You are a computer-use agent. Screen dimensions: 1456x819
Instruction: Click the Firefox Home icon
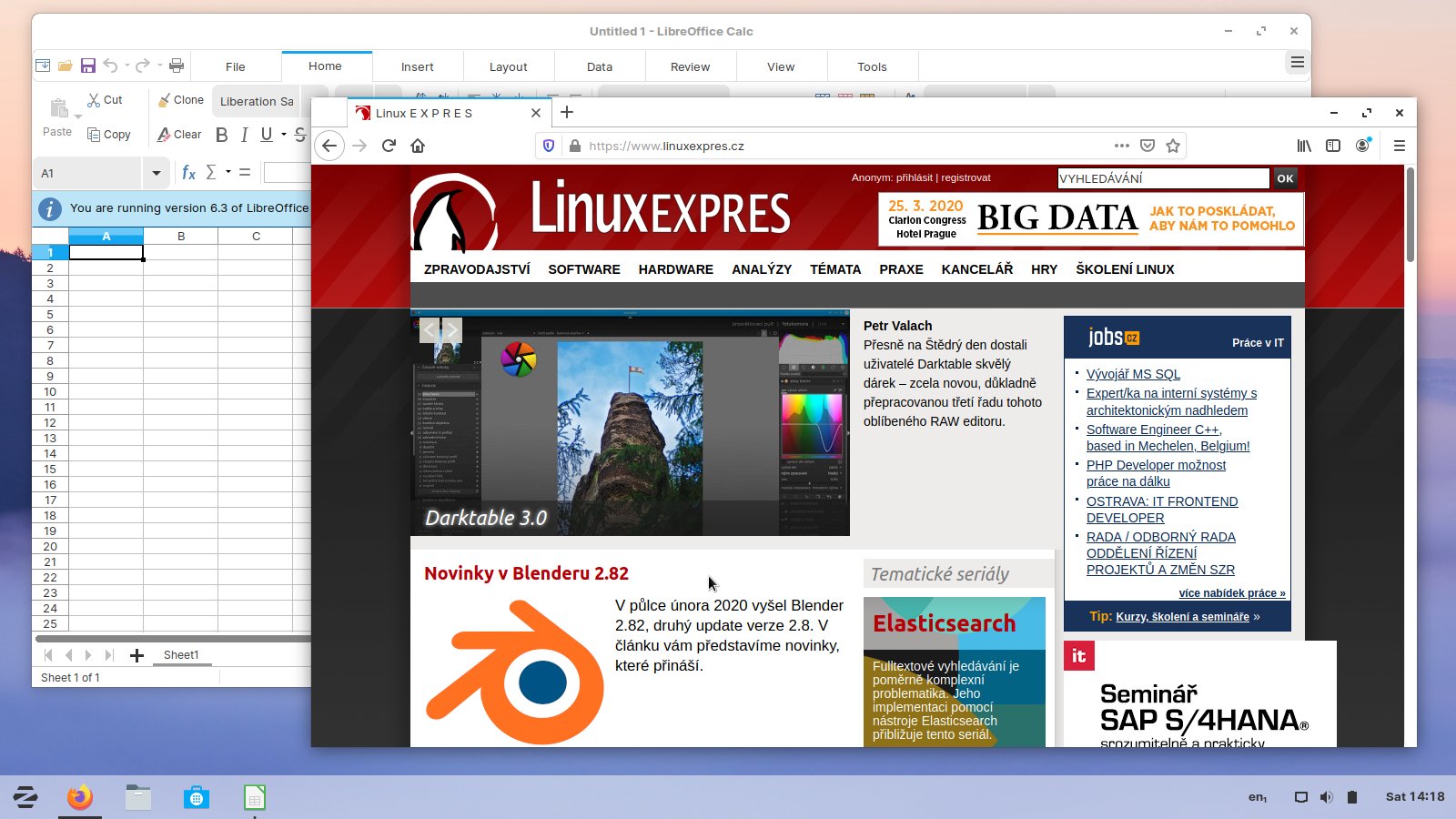click(x=418, y=146)
